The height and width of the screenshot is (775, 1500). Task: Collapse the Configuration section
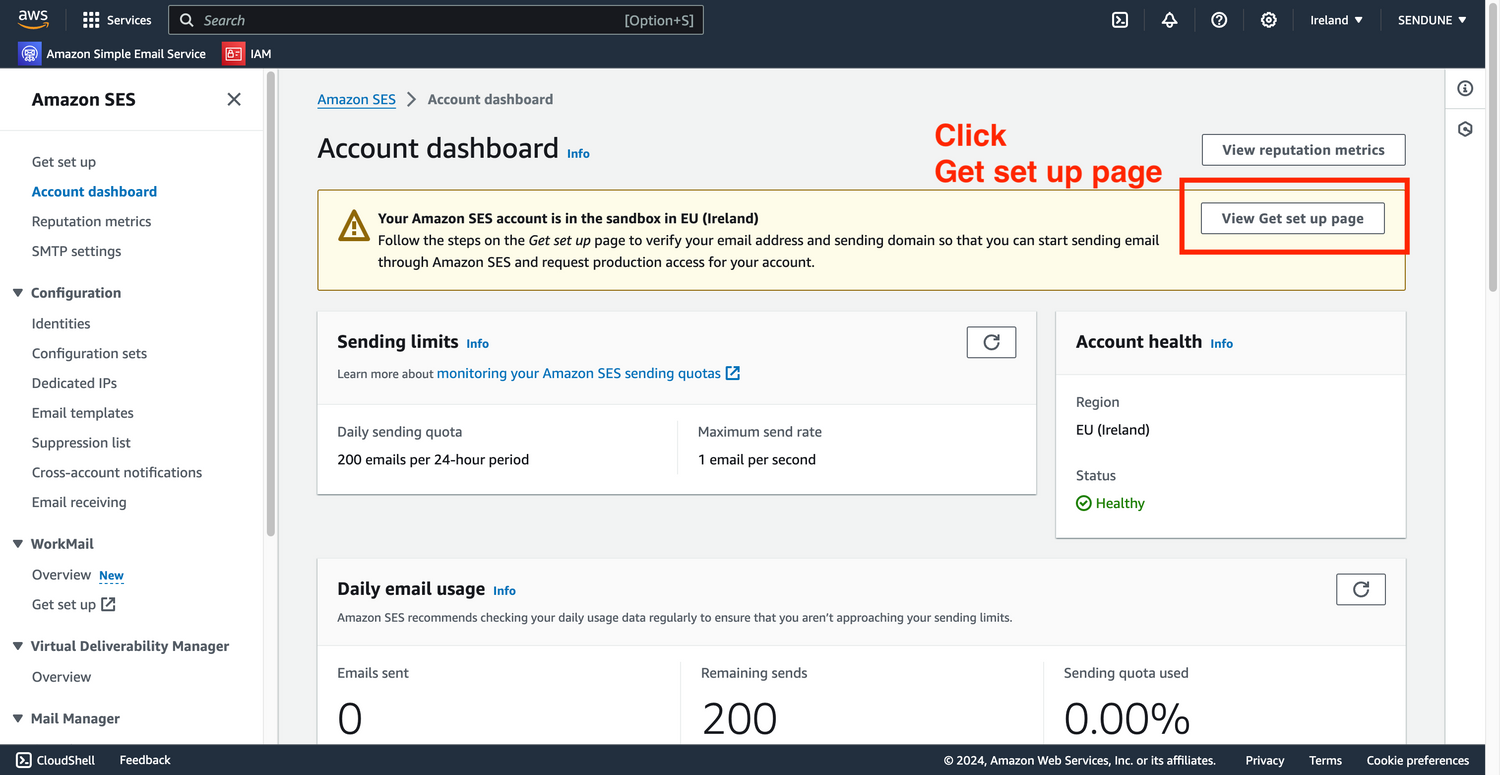[18, 293]
